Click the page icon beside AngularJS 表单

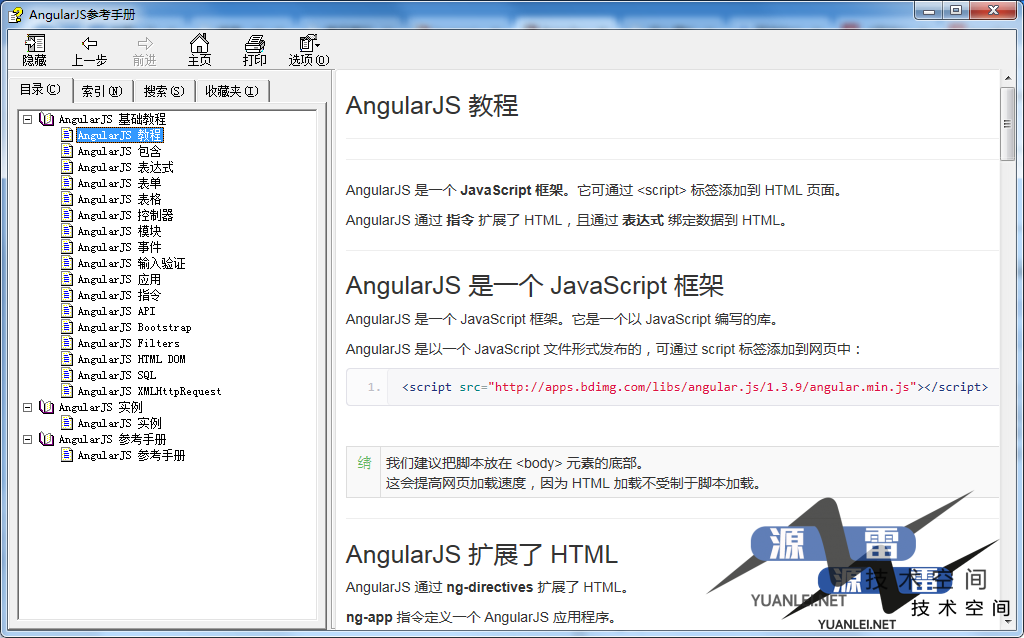(67, 183)
